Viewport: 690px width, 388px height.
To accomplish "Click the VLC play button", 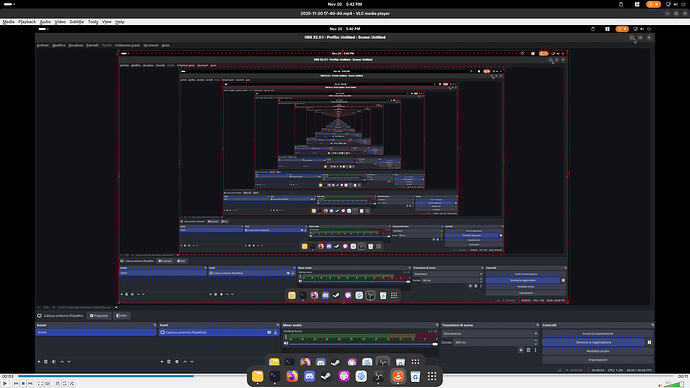I will click(5, 384).
